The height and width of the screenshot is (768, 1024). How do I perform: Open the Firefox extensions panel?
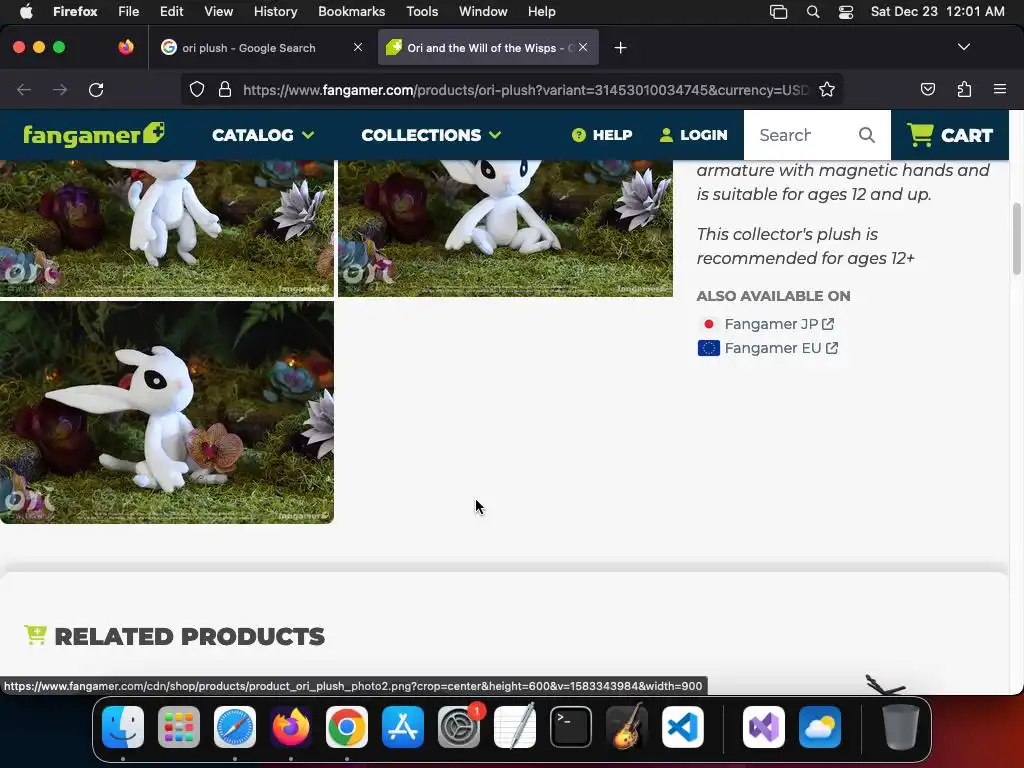(964, 89)
